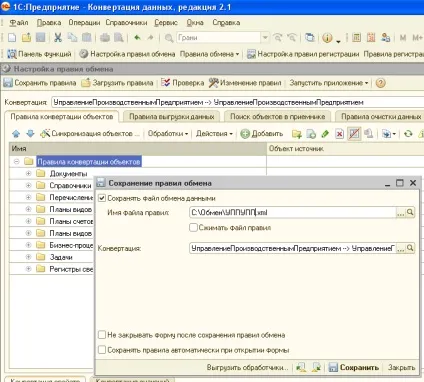
Task: Click the main Конвертация field above the tabs
Action: point(238,102)
